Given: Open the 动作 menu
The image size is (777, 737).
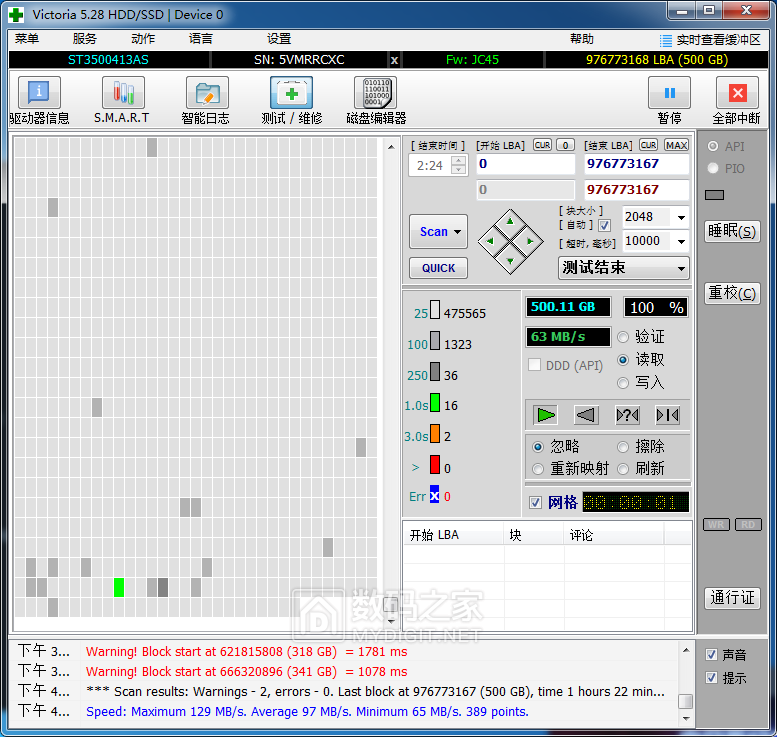Looking at the screenshot, I should pos(143,39).
